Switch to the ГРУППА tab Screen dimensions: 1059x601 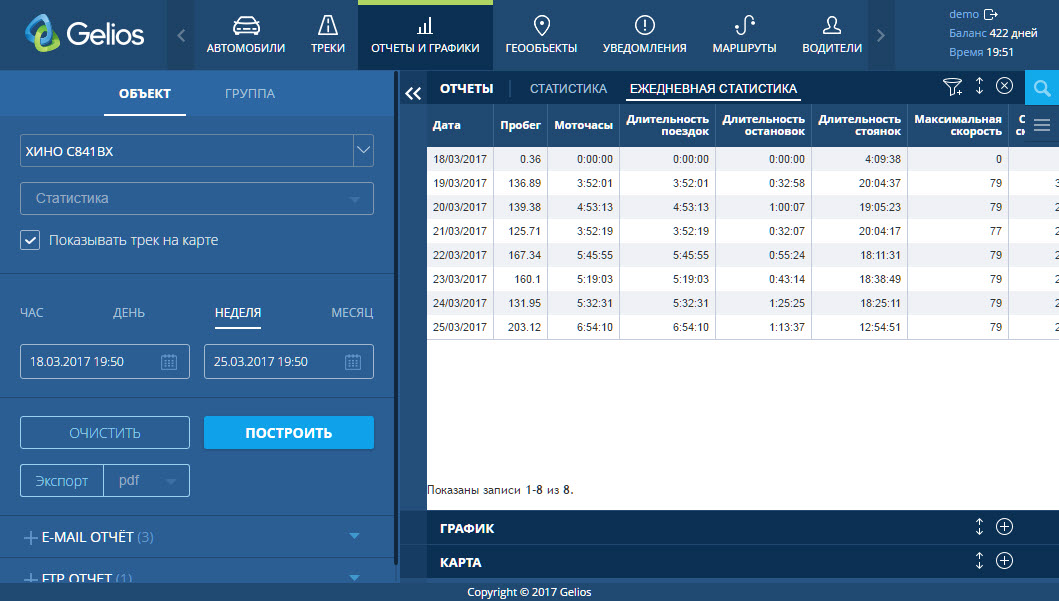pyautogui.click(x=250, y=94)
